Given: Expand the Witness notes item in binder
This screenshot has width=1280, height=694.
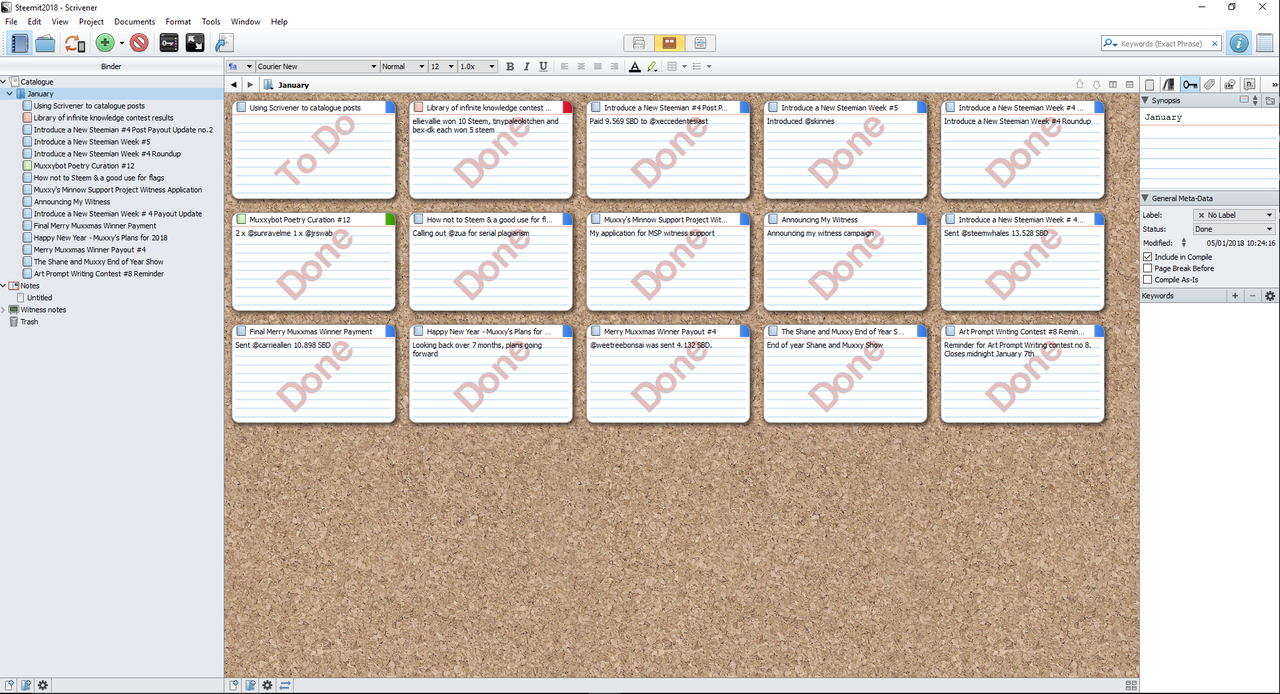Looking at the screenshot, I should [4, 310].
